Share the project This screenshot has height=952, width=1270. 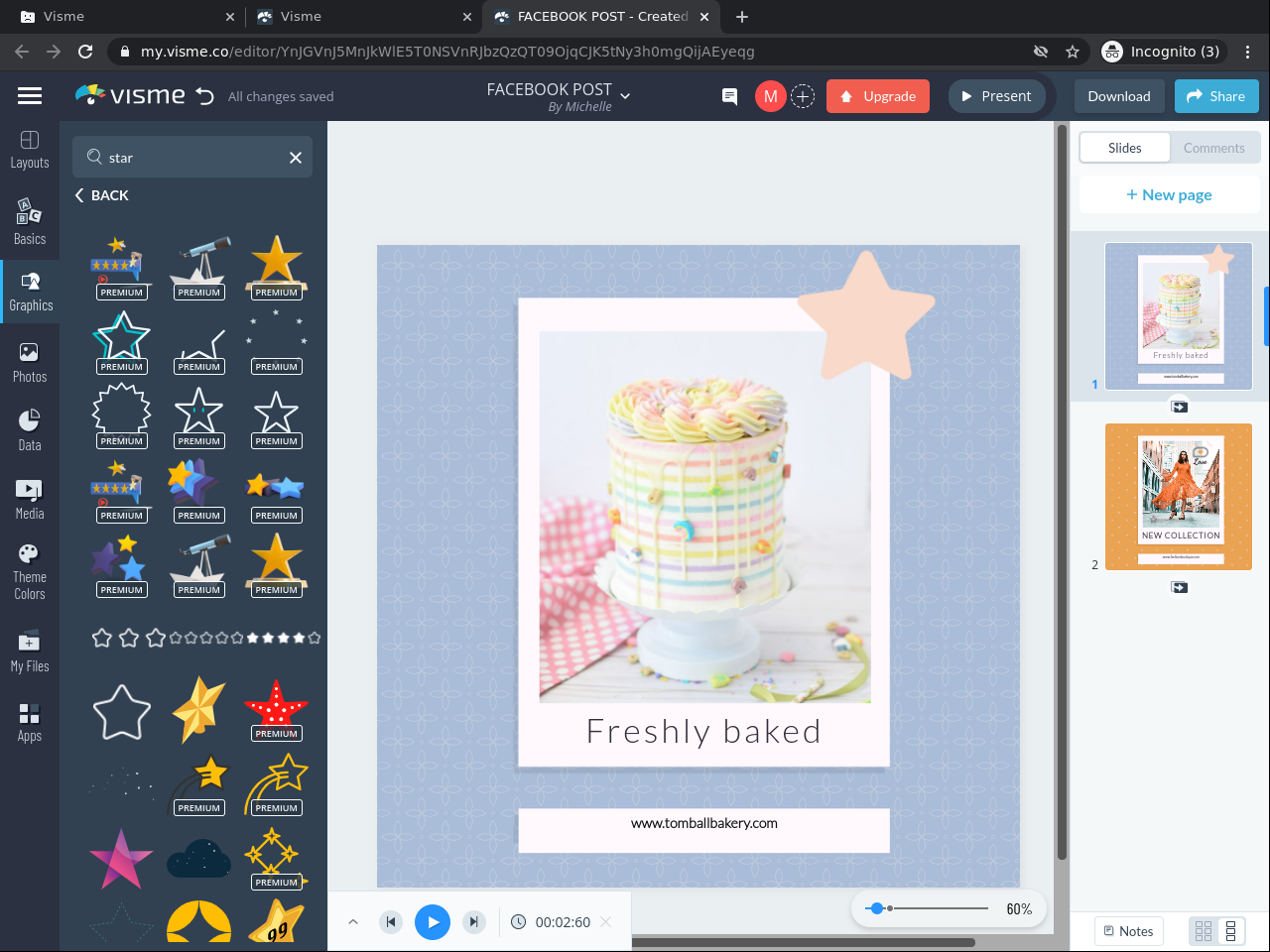1216,96
